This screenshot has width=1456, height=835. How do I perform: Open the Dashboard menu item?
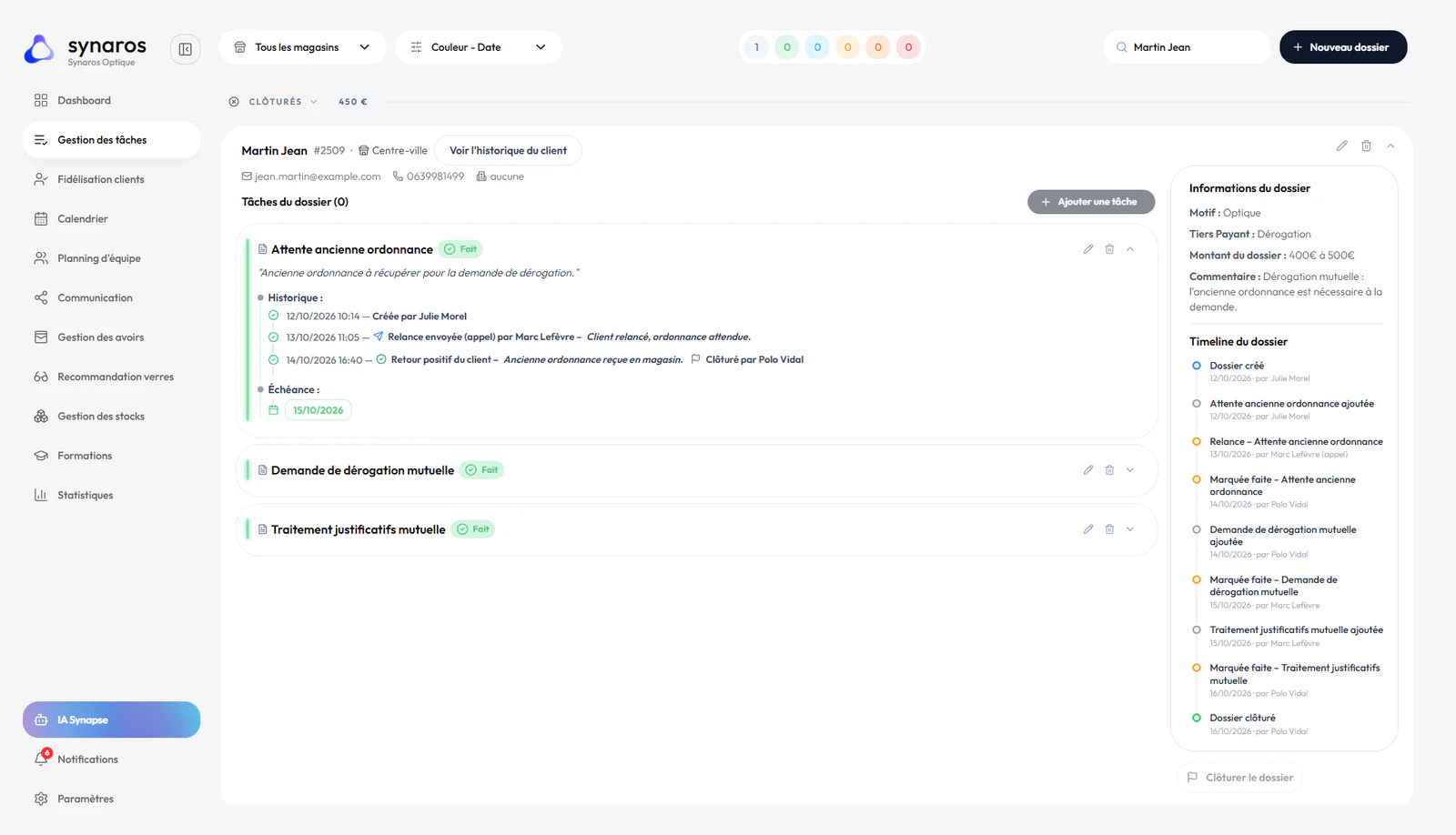pos(111,100)
